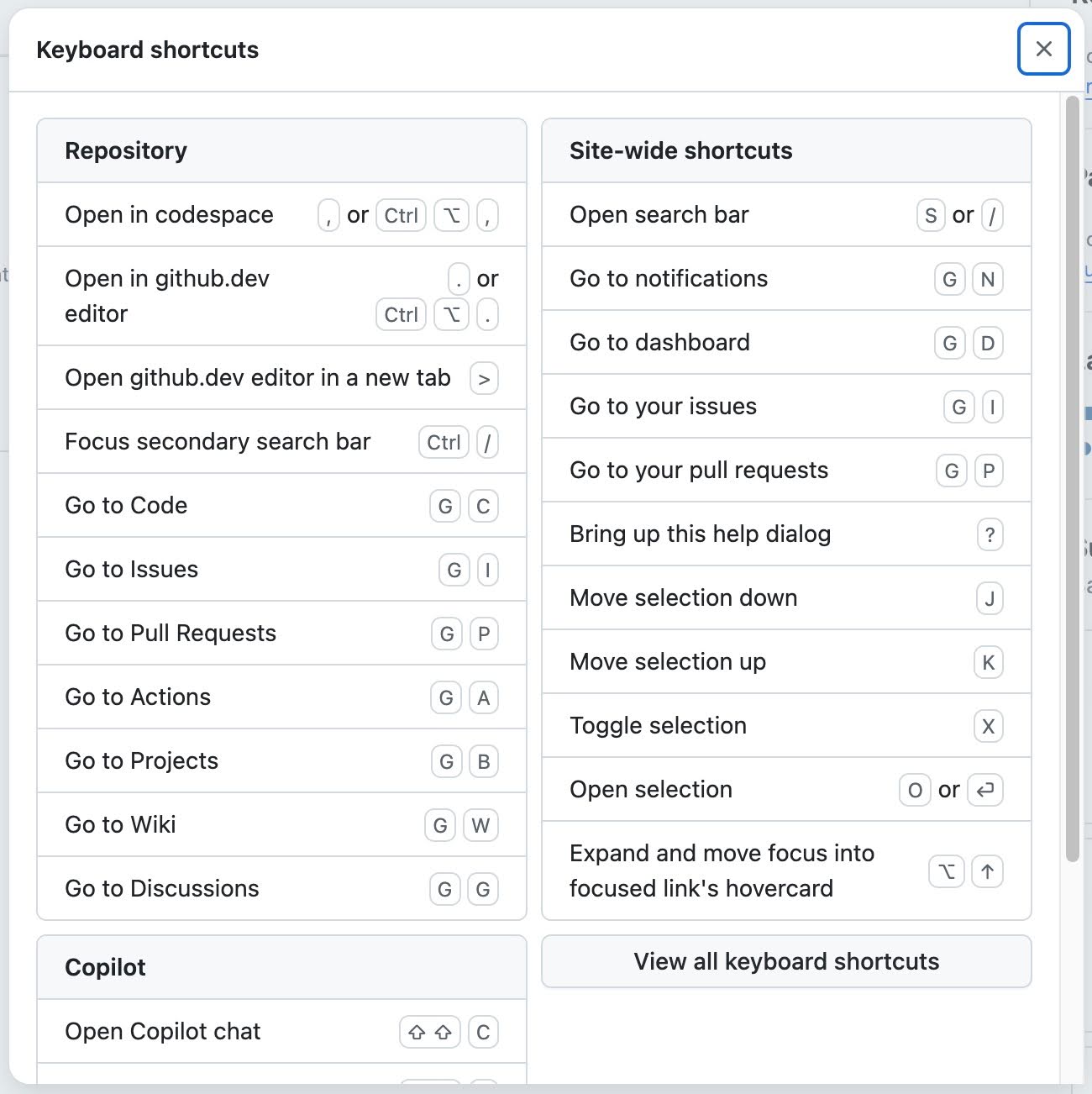Click the Site-wide shortcuts section header
Viewport: 1092px width, 1094px height.
(786, 151)
